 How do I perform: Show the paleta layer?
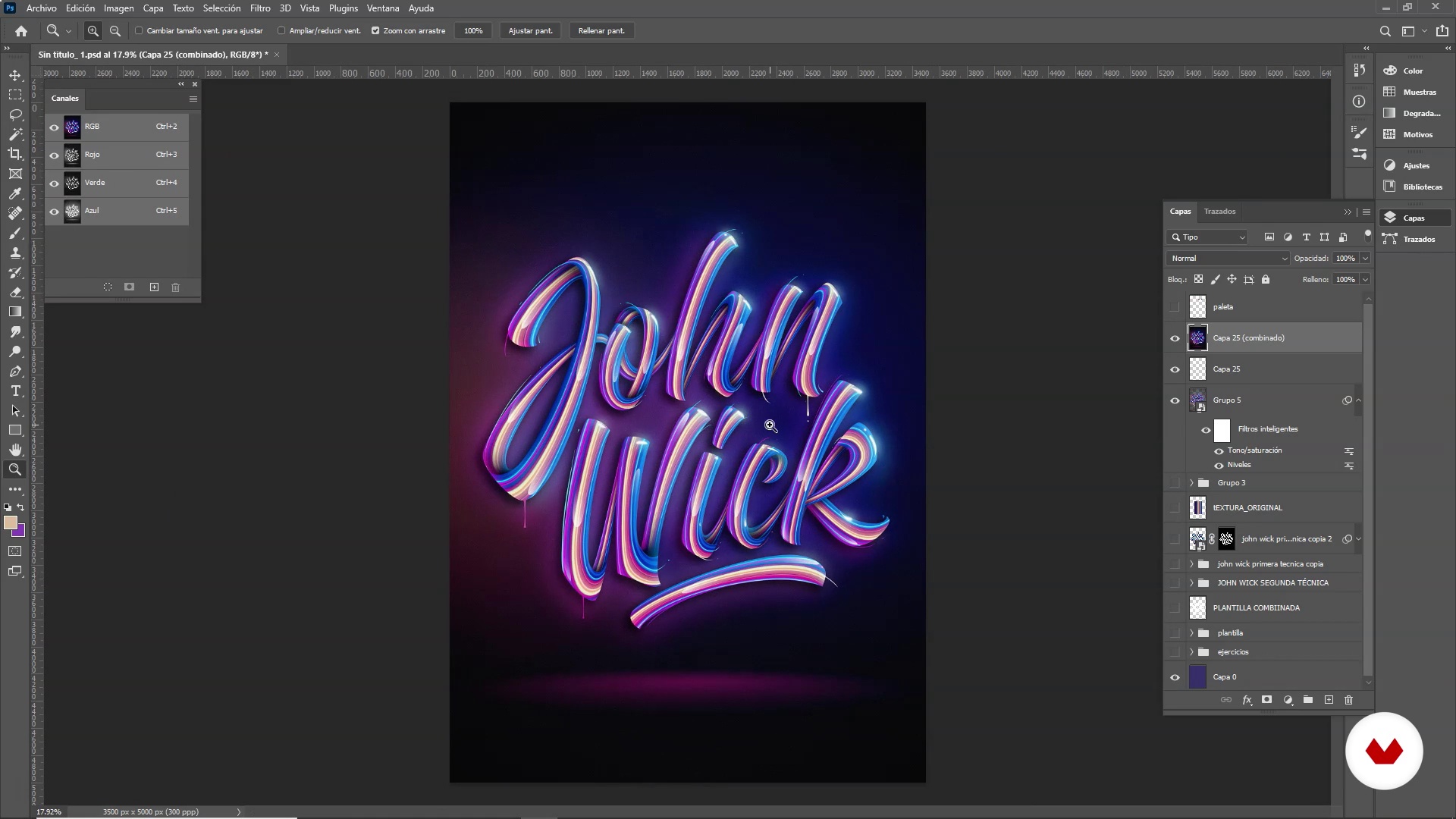click(x=1175, y=307)
